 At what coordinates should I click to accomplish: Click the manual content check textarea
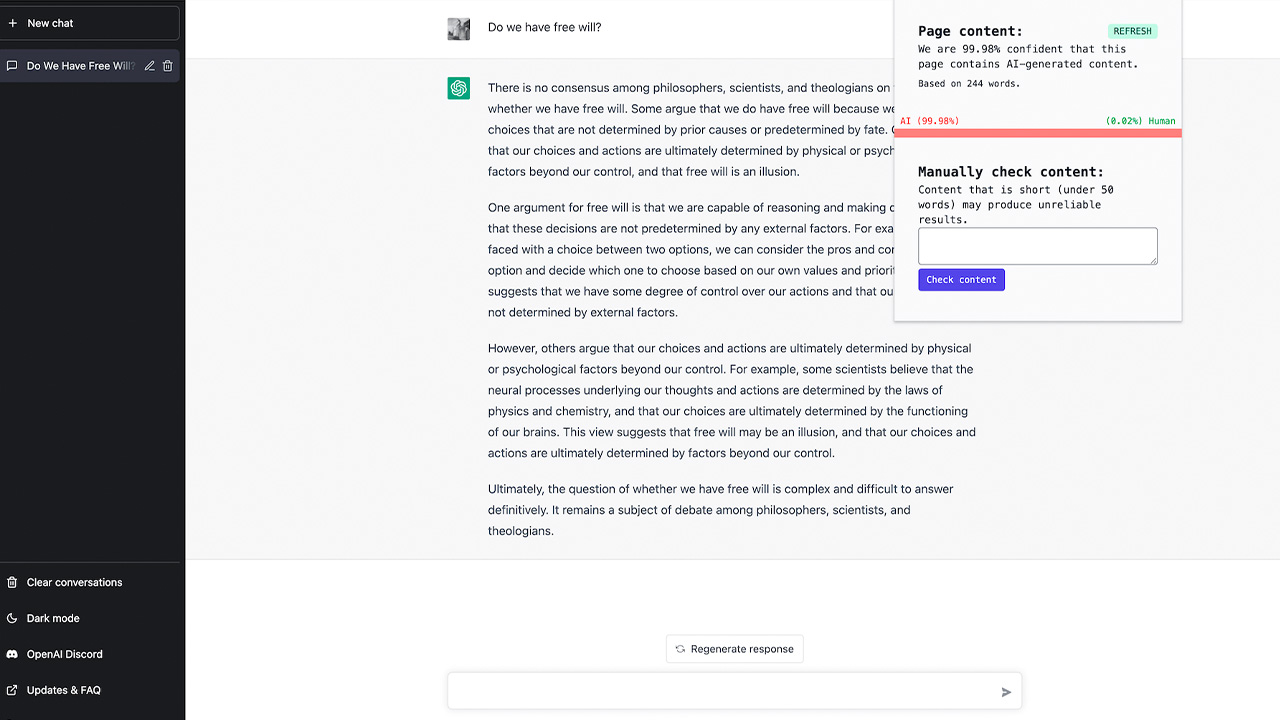point(1037,246)
